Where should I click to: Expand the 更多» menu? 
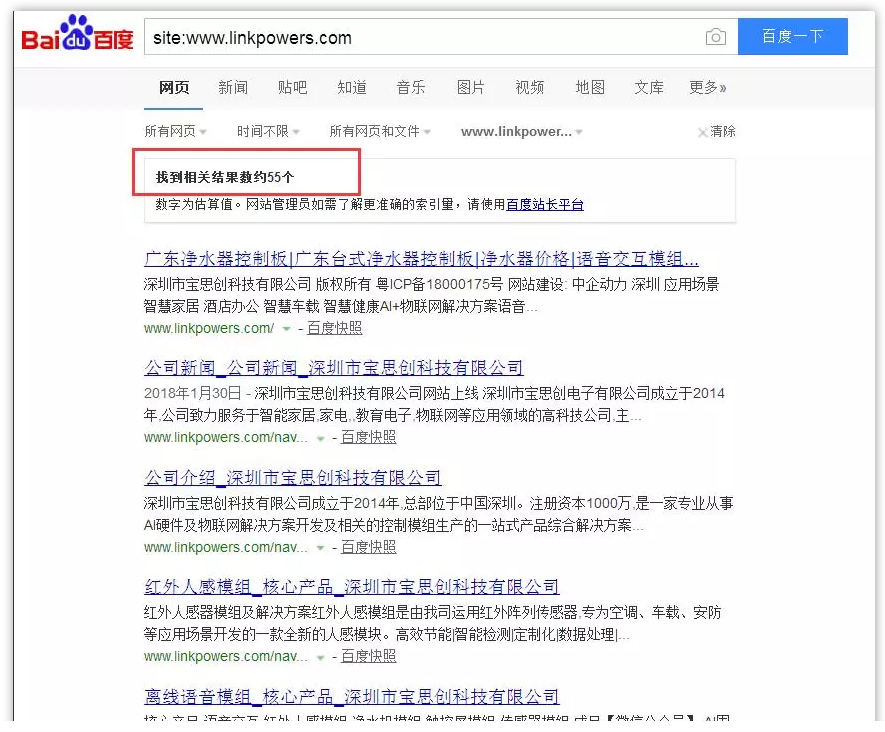click(x=708, y=87)
